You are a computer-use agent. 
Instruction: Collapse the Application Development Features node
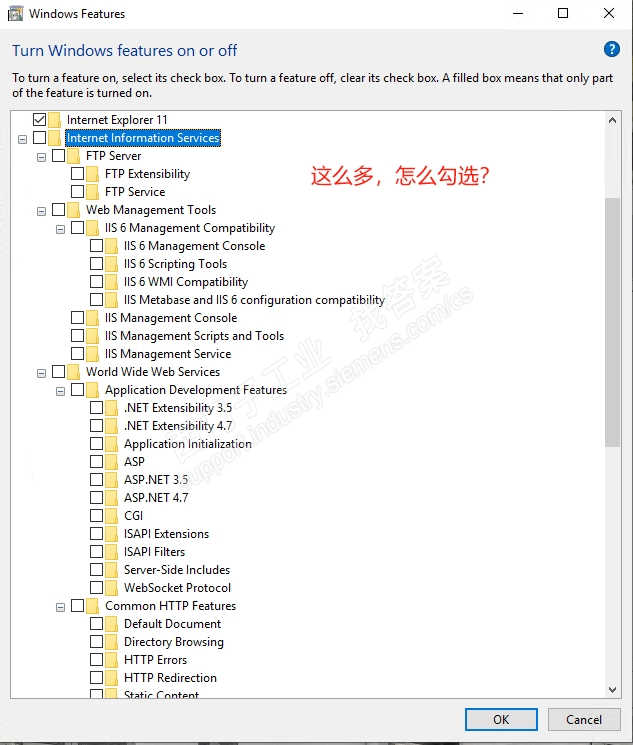click(60, 392)
